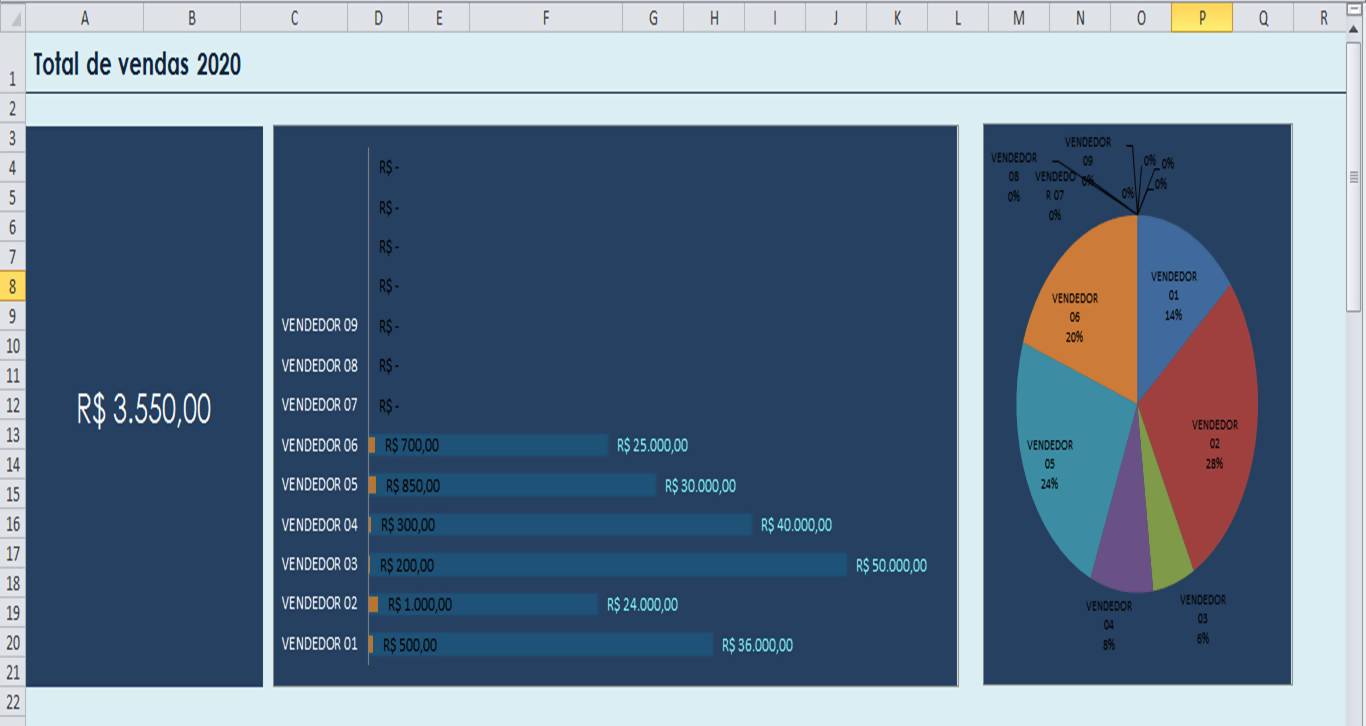Select column R header
Viewport: 1366px width, 726px height.
[x=1320, y=17]
